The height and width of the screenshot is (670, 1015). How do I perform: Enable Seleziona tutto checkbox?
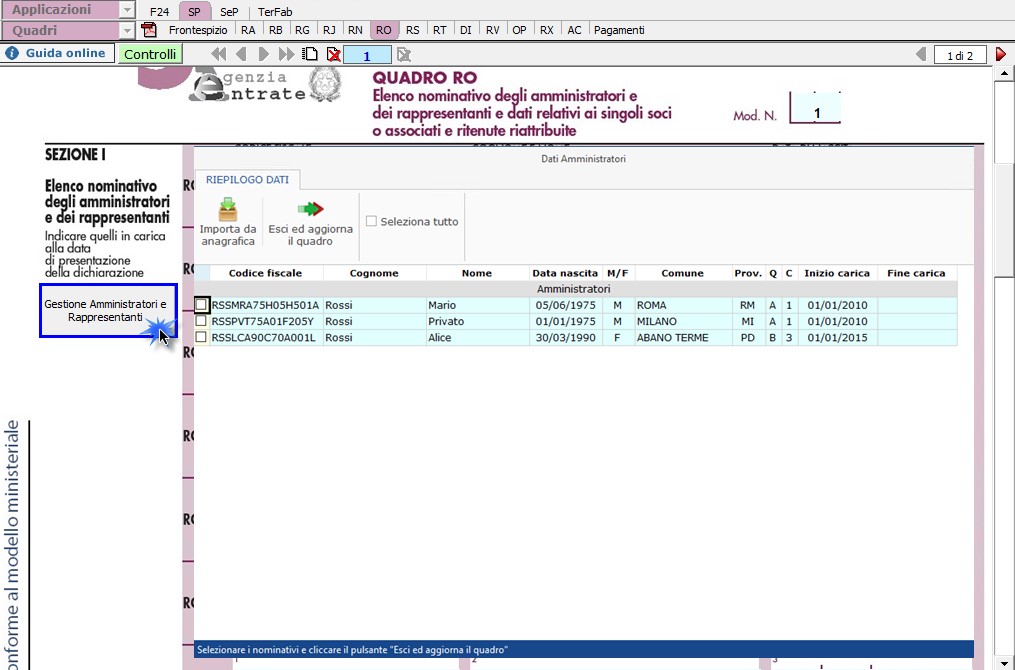tap(372, 221)
